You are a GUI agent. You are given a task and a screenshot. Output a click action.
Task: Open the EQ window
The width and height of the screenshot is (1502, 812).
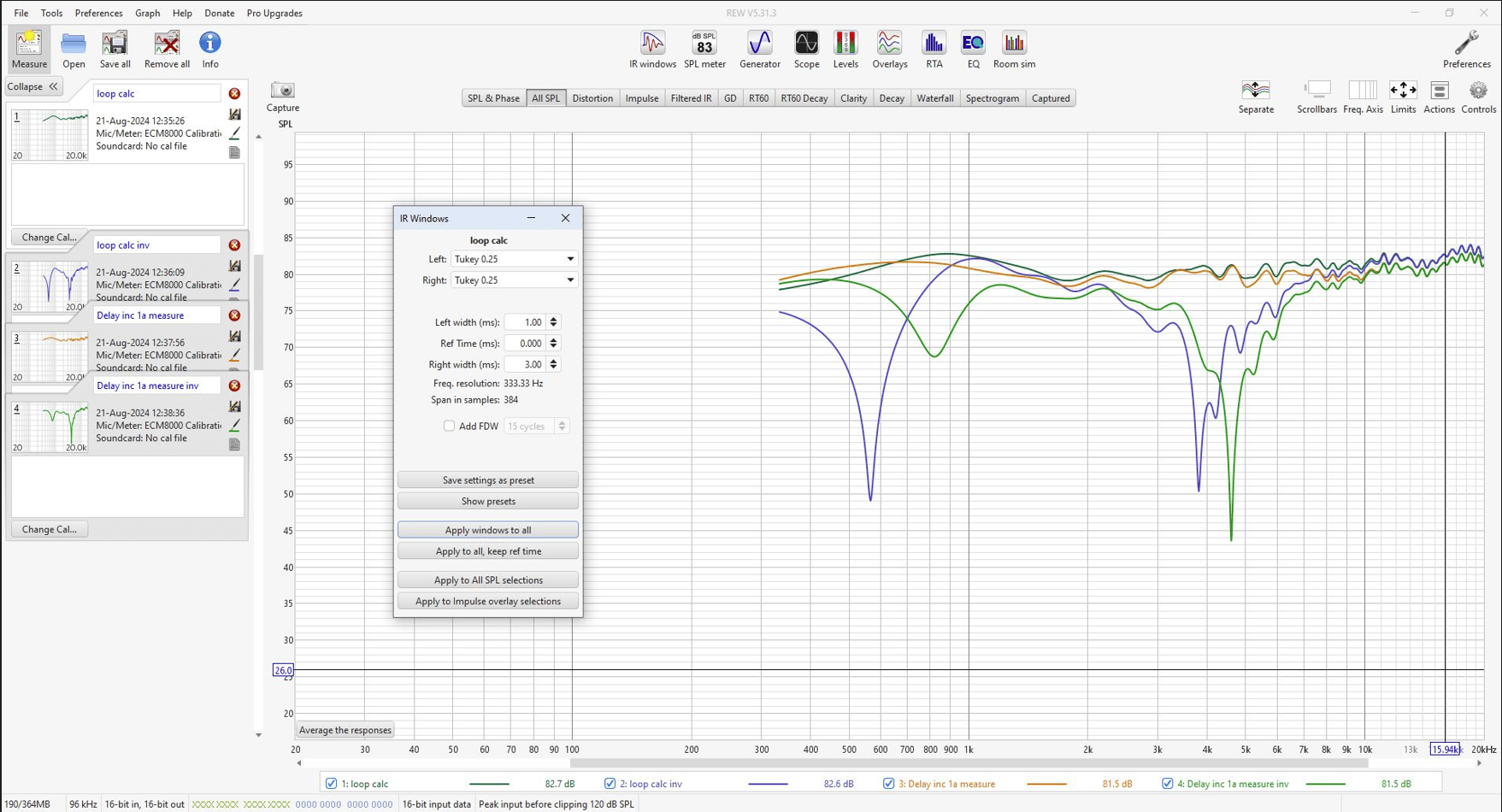[x=973, y=49]
